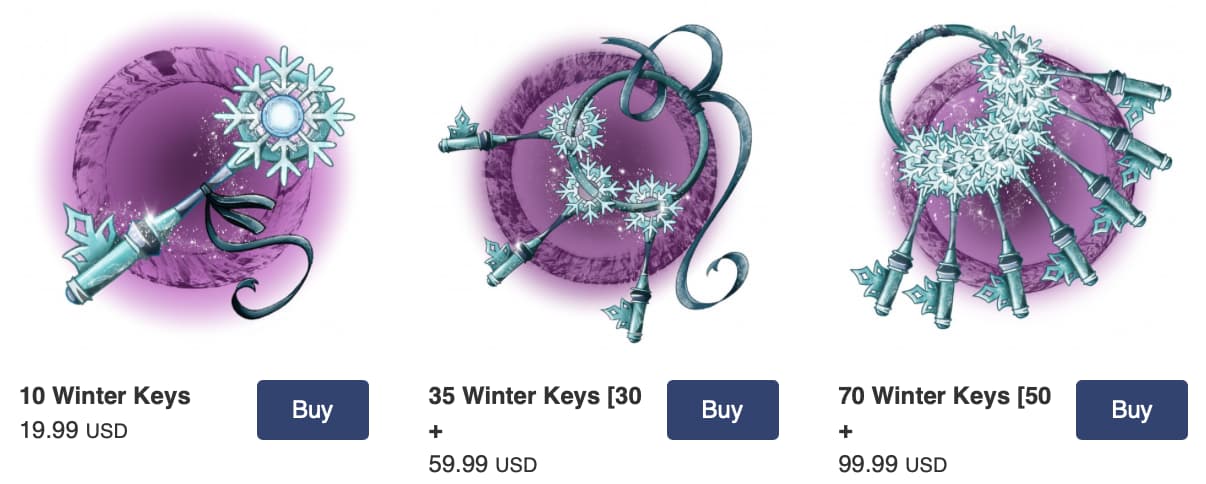Click the large snowflake head of the single key
Image resolution: width=1206 pixels, height=484 pixels.
pos(283,116)
